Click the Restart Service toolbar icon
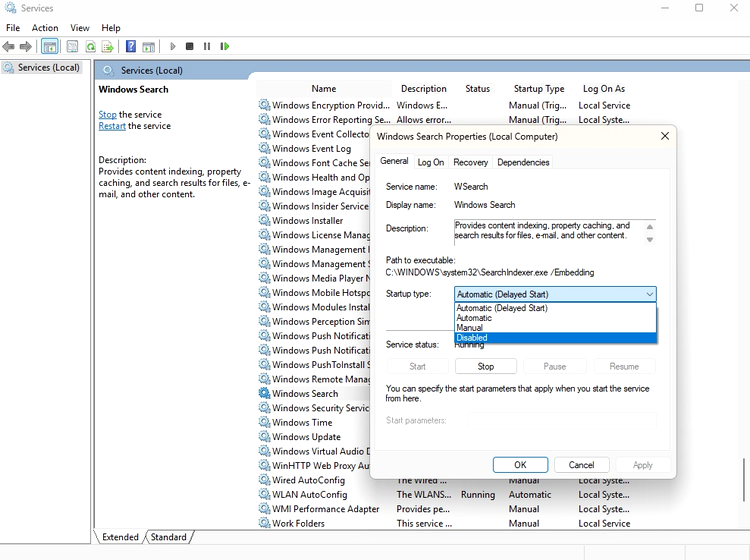This screenshot has width=750, height=560. [x=224, y=46]
